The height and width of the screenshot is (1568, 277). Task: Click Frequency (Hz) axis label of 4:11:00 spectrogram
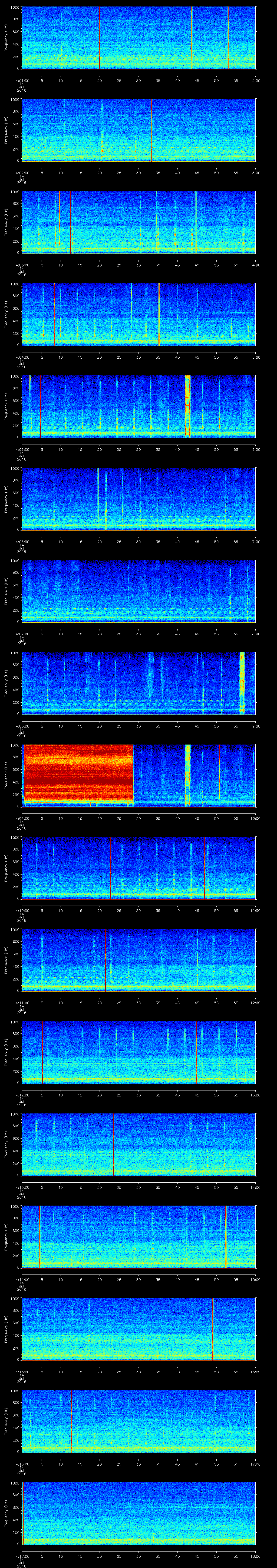[6, 960]
